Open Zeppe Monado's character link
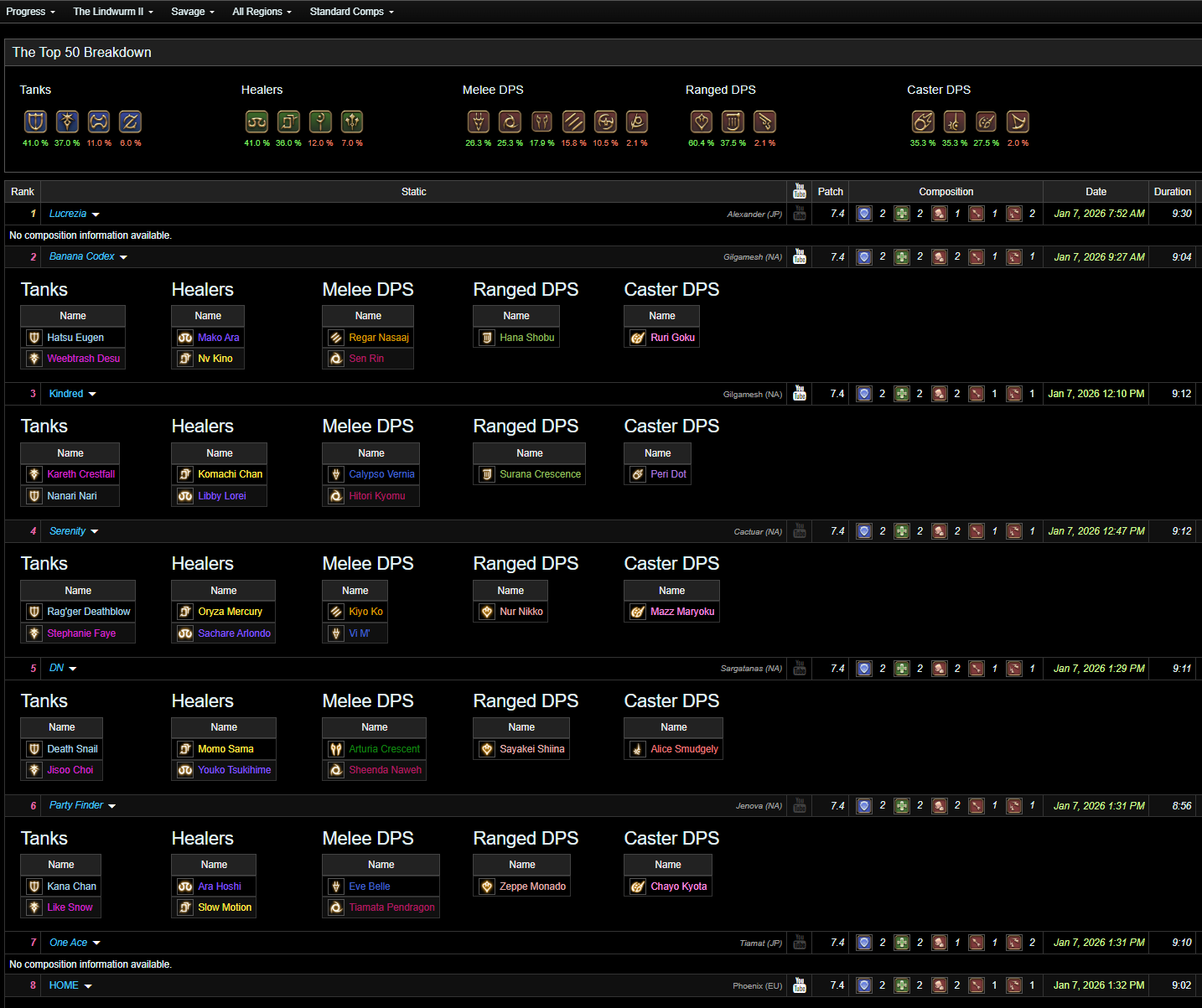Screen dimensions: 1202x1008 (x=533, y=887)
